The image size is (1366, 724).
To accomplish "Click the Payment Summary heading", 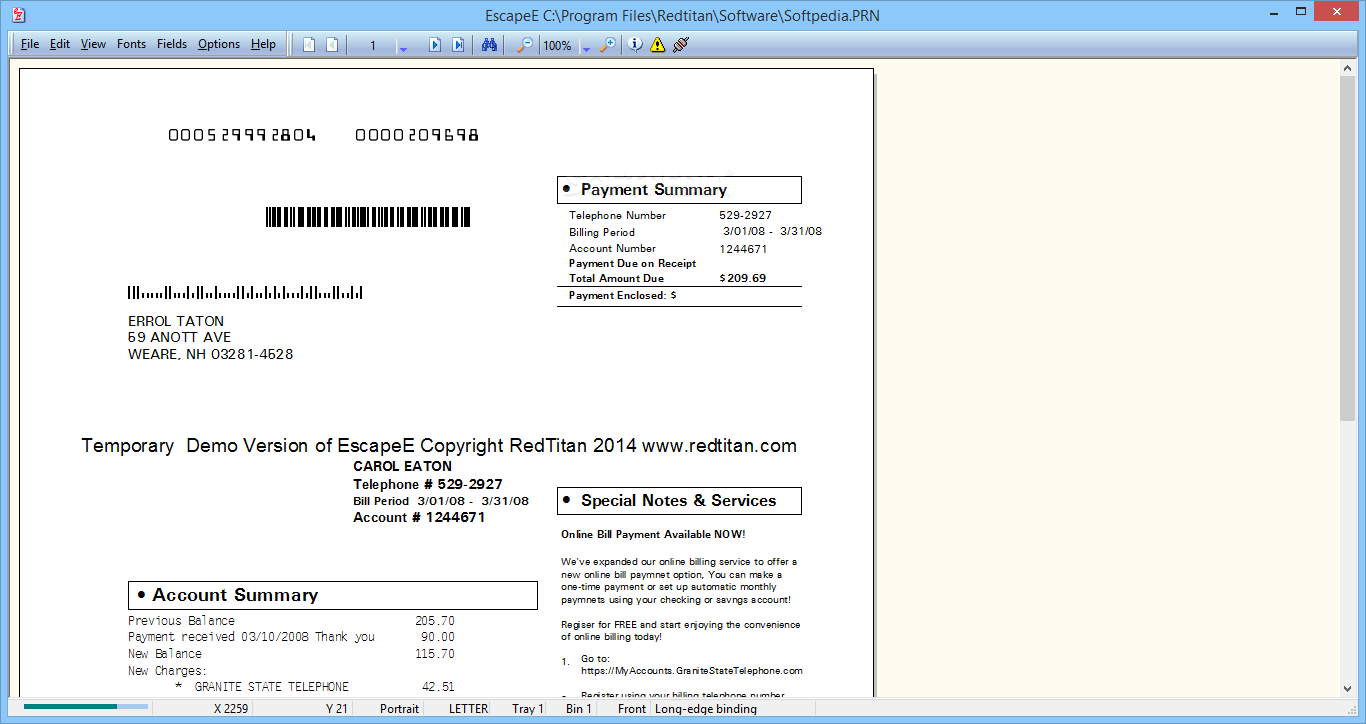I will tap(654, 190).
